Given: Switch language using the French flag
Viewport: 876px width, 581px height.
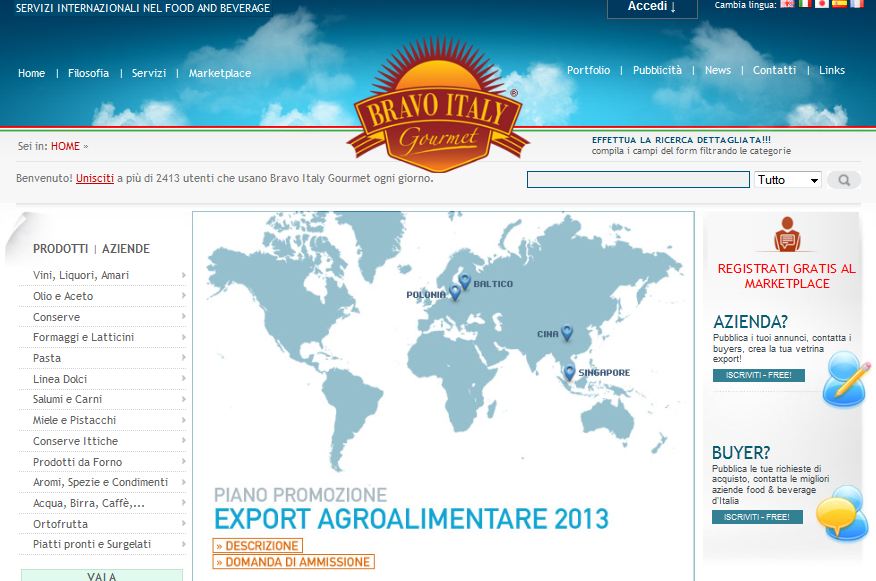Looking at the screenshot, I should [856, 4].
